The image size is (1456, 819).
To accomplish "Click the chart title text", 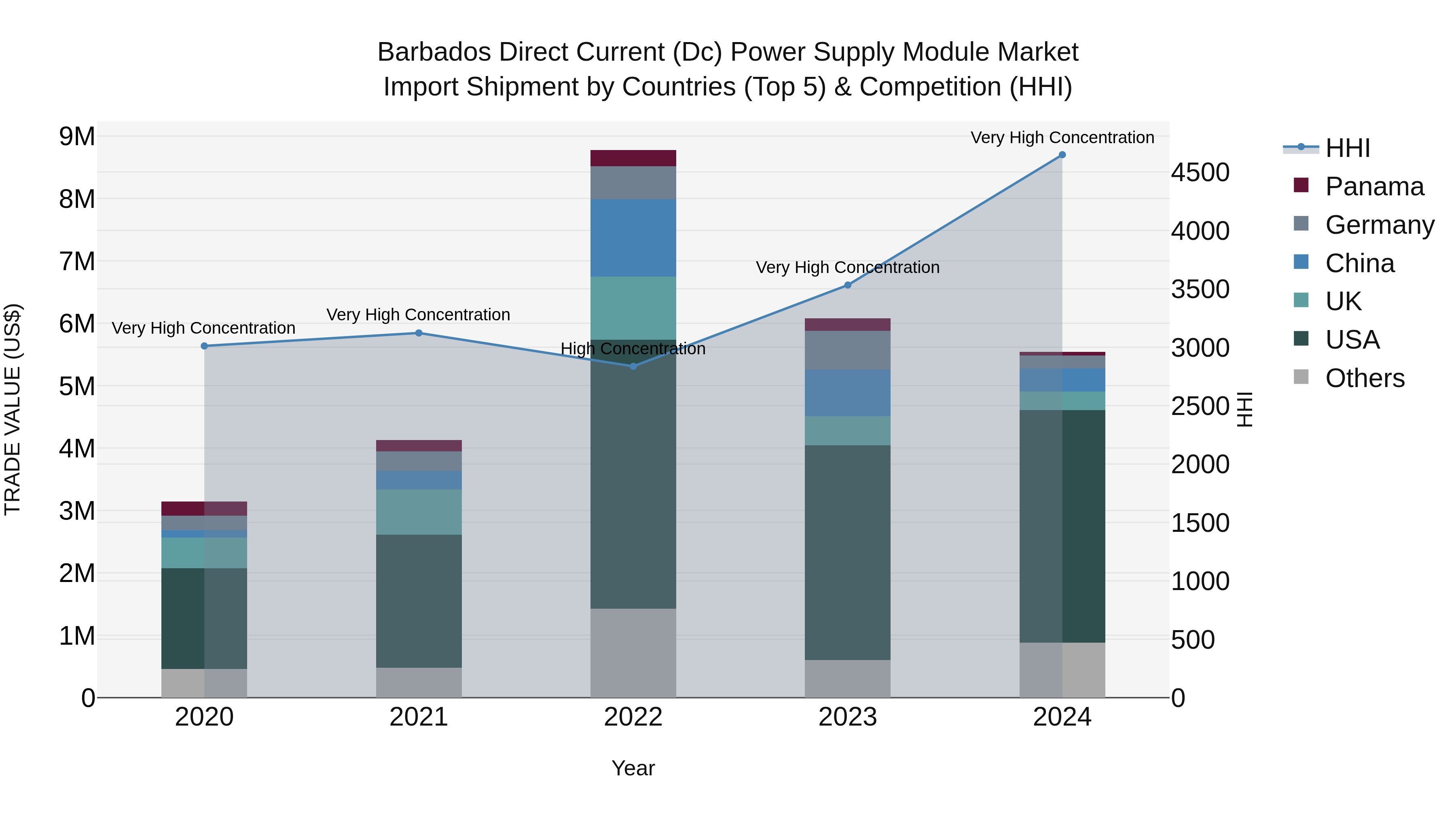I will [728, 69].
